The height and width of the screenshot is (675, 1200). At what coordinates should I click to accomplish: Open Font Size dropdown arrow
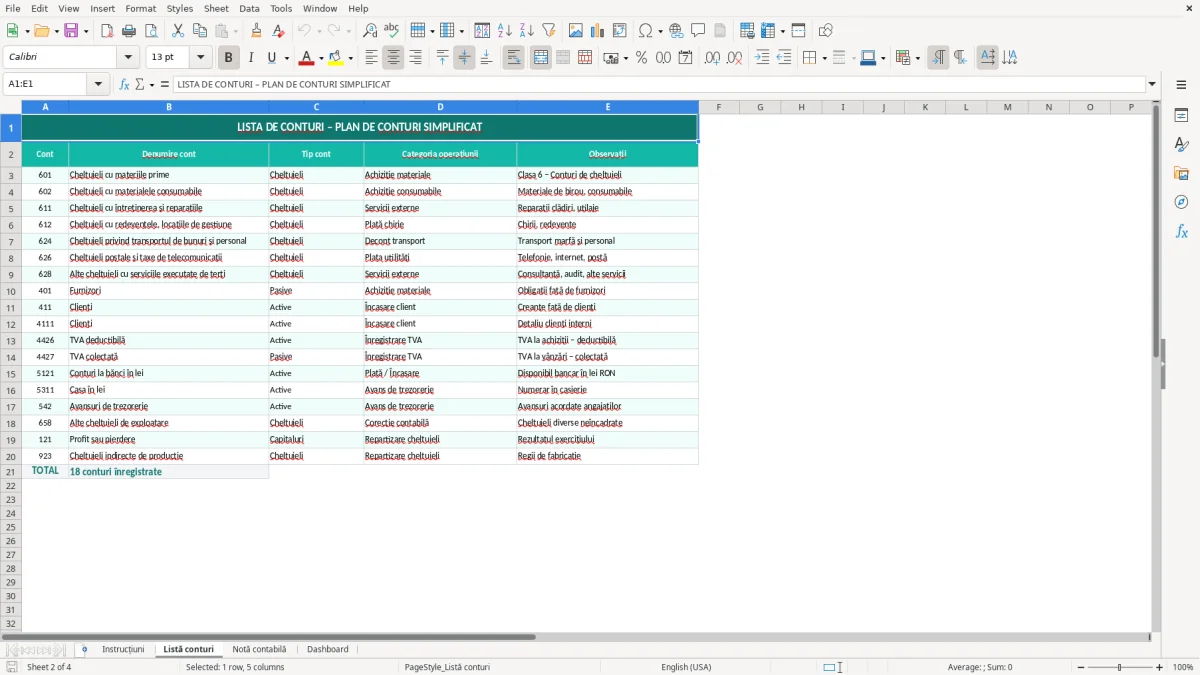[x=201, y=58]
